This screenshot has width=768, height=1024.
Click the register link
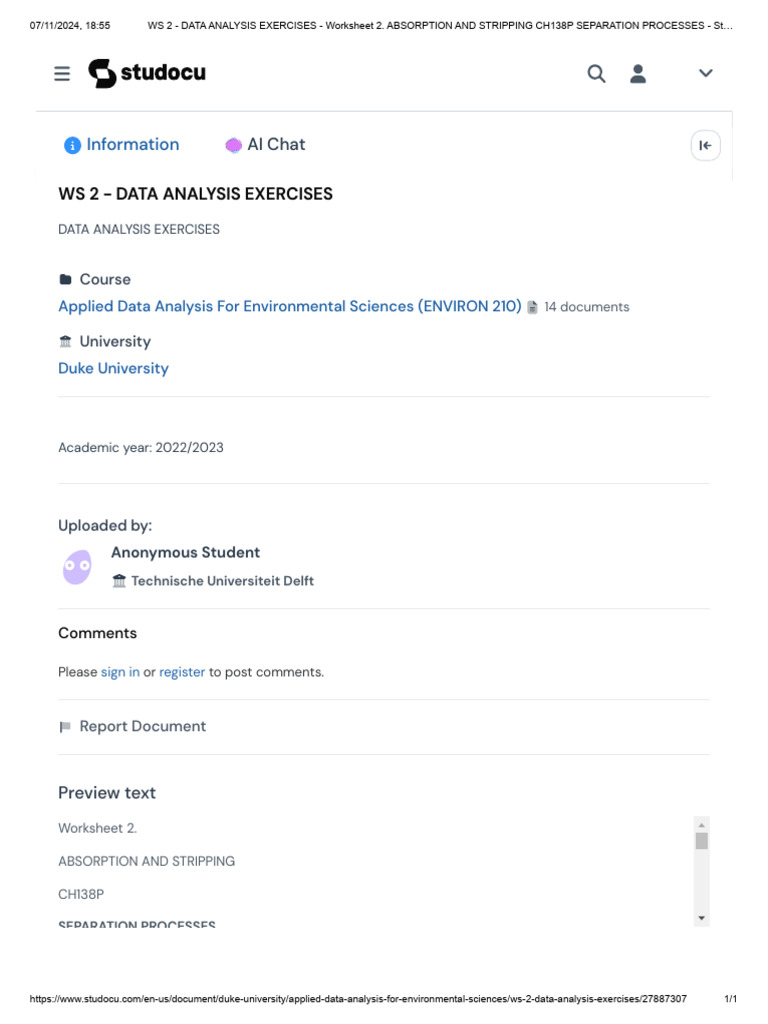coord(182,672)
